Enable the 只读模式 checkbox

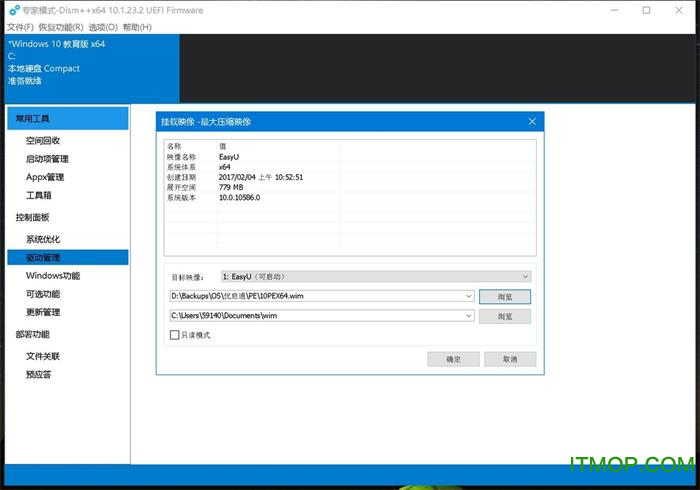(175, 335)
